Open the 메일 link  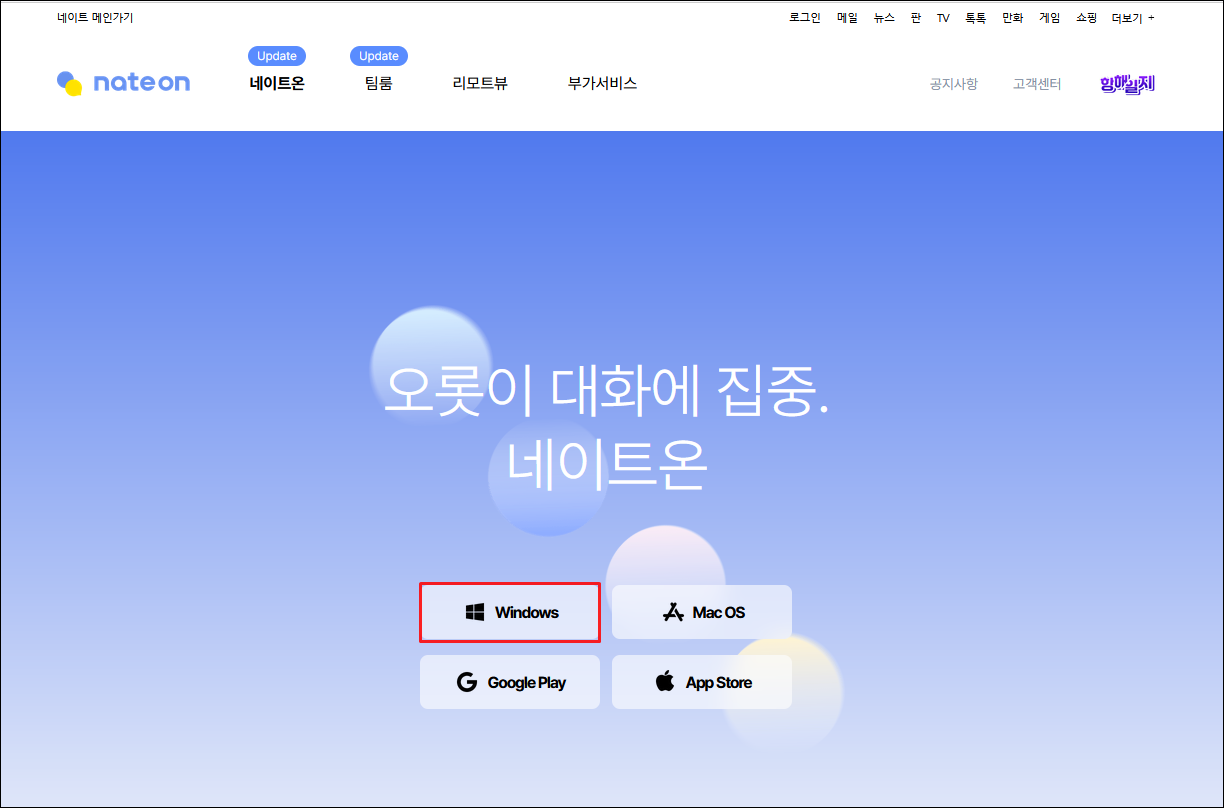pyautogui.click(x=847, y=18)
